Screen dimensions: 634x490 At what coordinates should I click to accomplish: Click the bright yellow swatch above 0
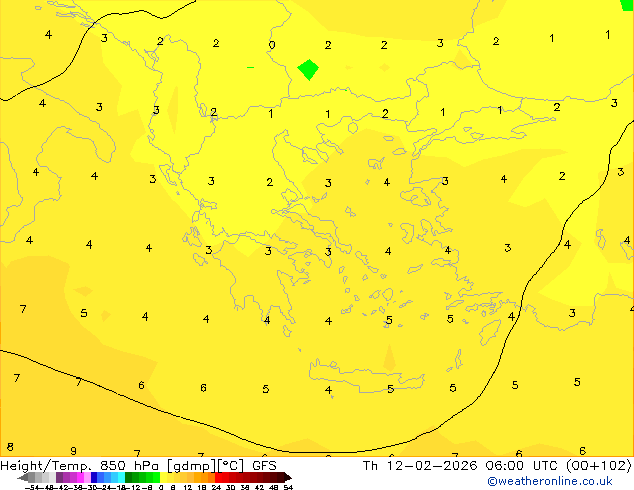163,477
